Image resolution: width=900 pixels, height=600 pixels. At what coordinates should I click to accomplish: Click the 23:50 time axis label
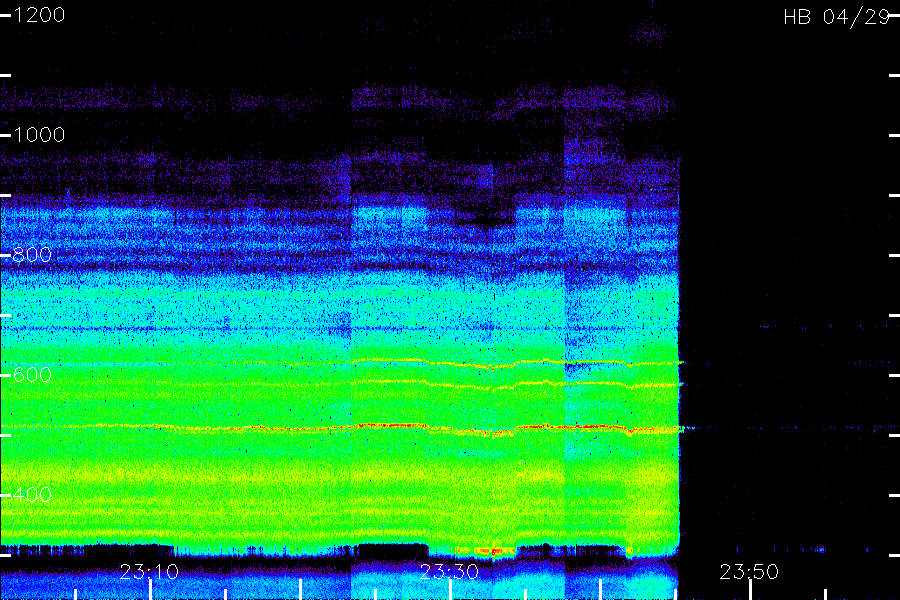point(749,572)
